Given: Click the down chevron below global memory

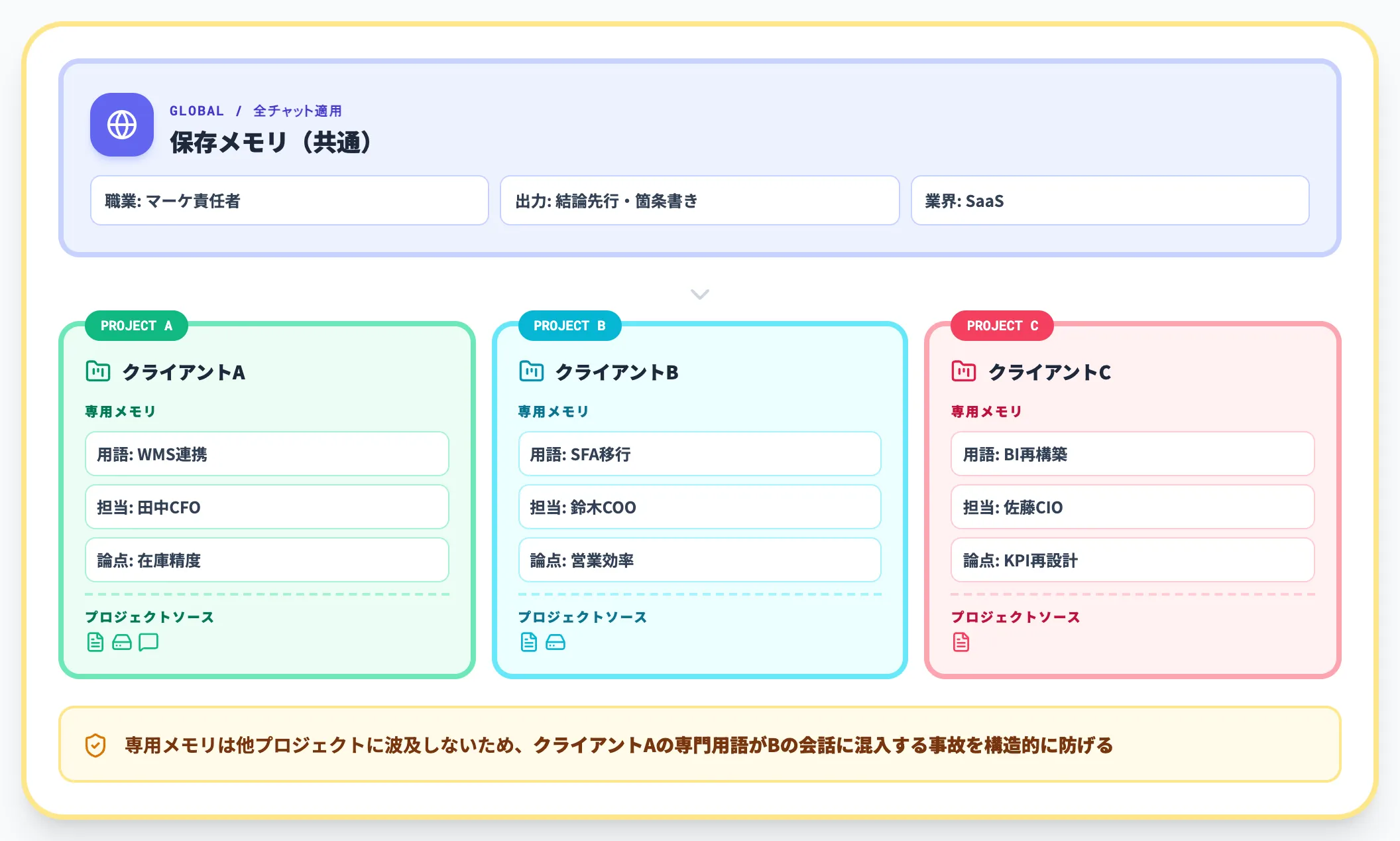Looking at the screenshot, I should coord(700,294).
